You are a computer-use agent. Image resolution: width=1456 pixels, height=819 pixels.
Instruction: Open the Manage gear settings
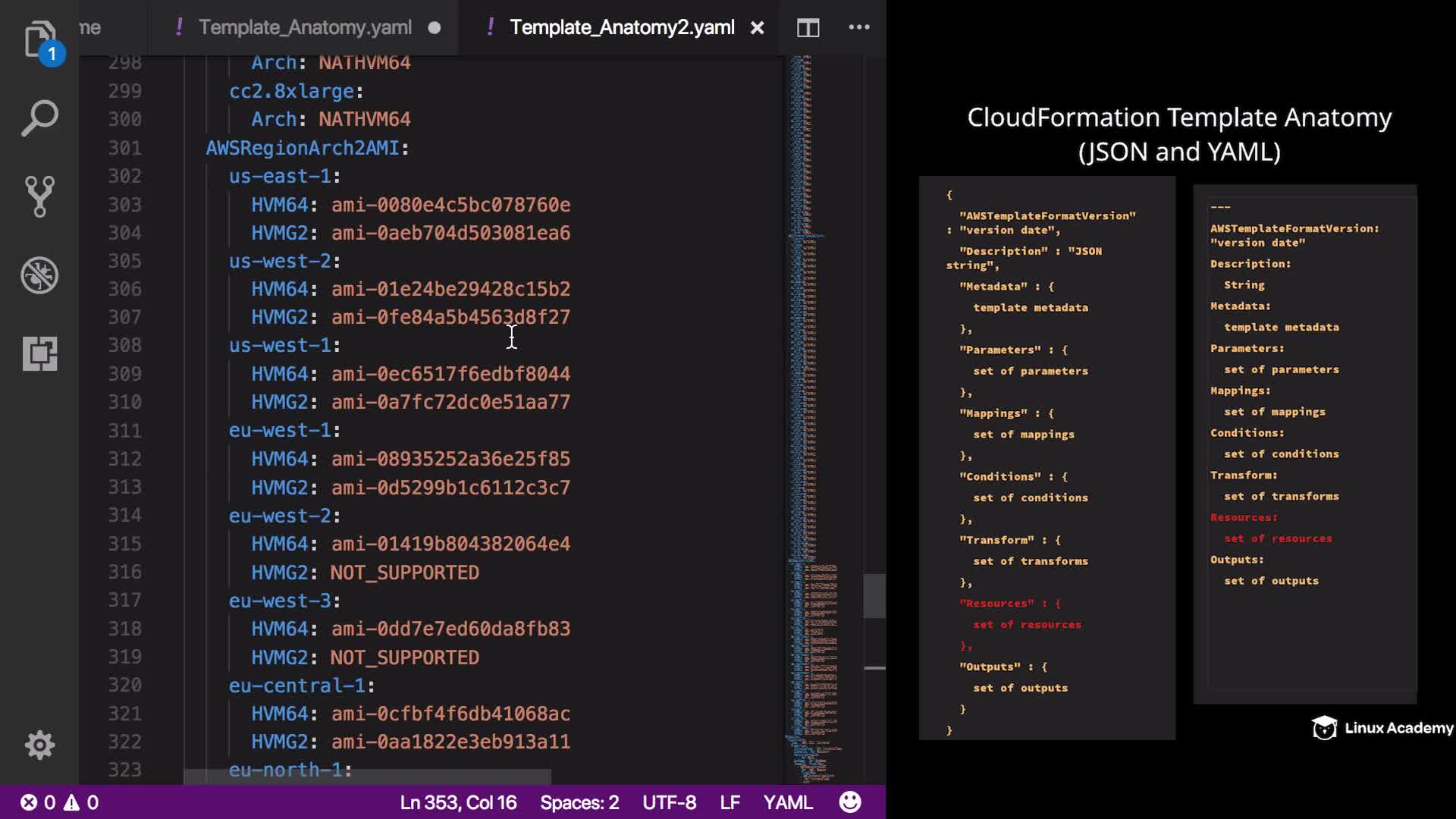coord(39,745)
